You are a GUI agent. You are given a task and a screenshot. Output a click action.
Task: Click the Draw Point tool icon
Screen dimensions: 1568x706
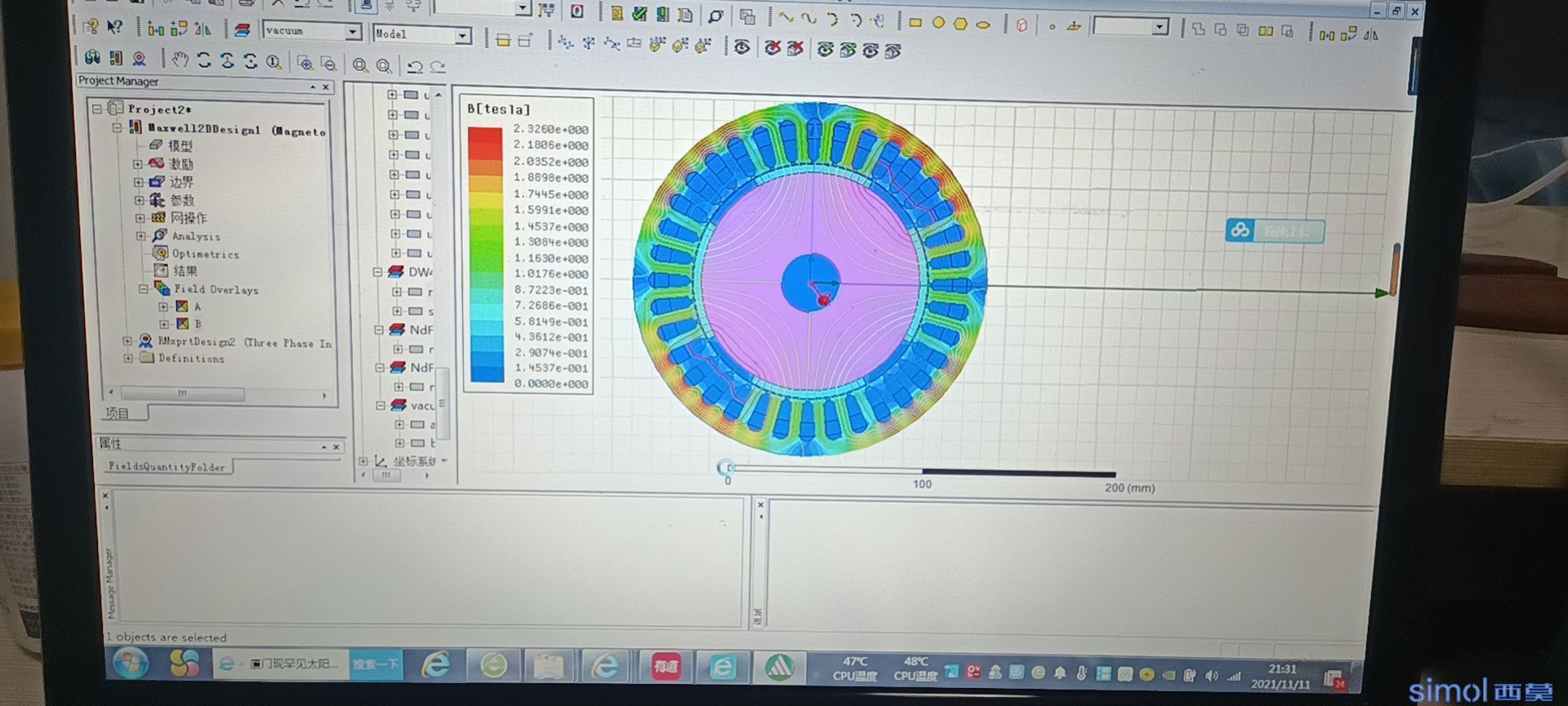(x=1052, y=26)
